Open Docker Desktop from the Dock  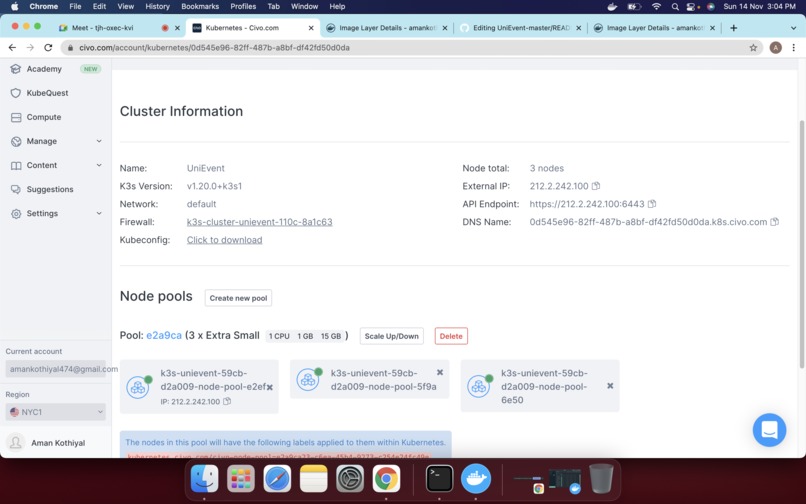(476, 478)
